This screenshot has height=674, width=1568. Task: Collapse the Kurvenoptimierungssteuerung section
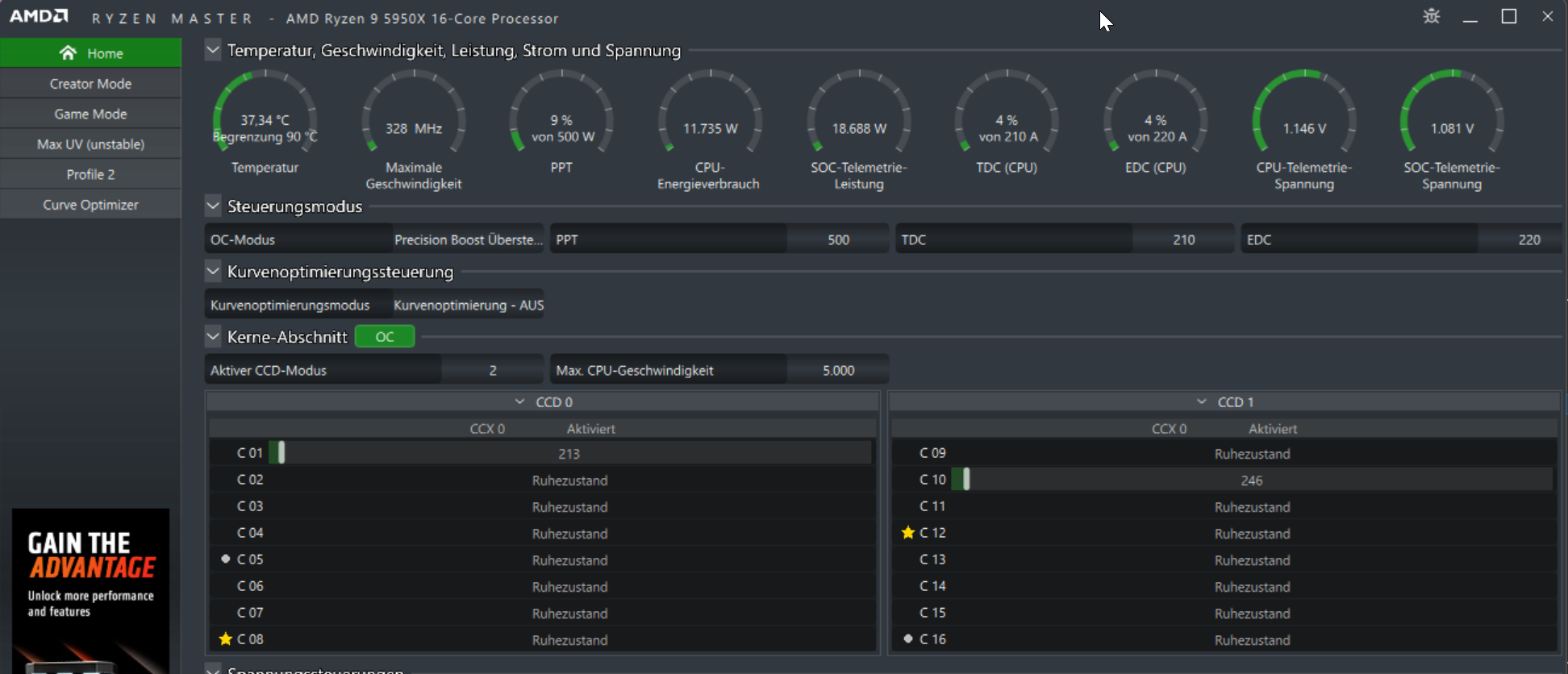[213, 271]
